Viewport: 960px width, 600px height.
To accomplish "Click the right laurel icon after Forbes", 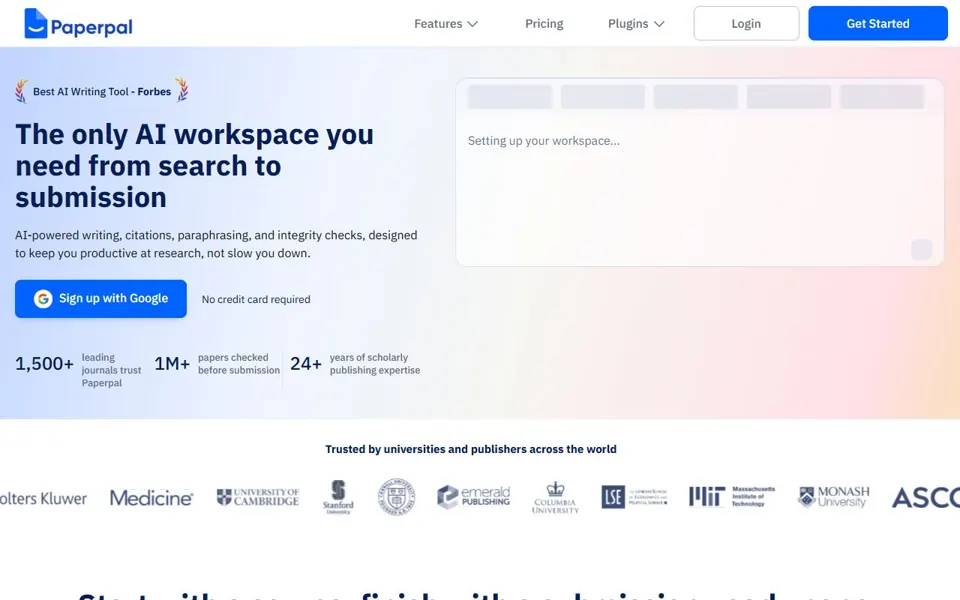I will [x=182, y=90].
